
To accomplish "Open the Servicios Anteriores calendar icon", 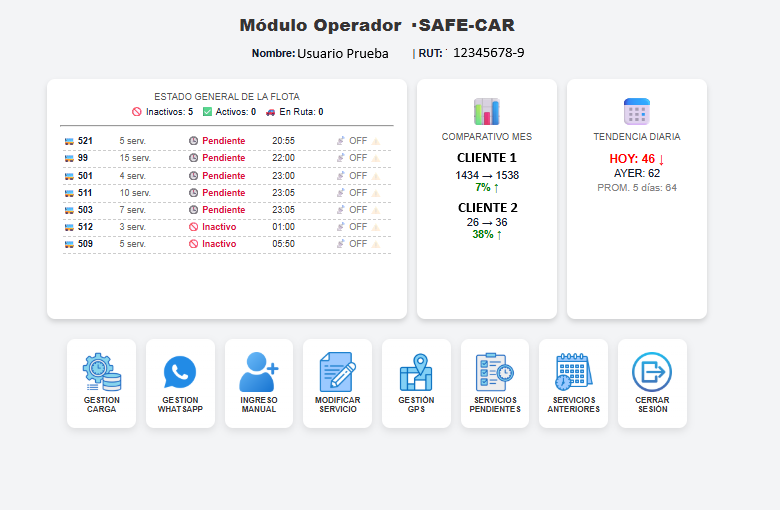I will tap(574, 372).
